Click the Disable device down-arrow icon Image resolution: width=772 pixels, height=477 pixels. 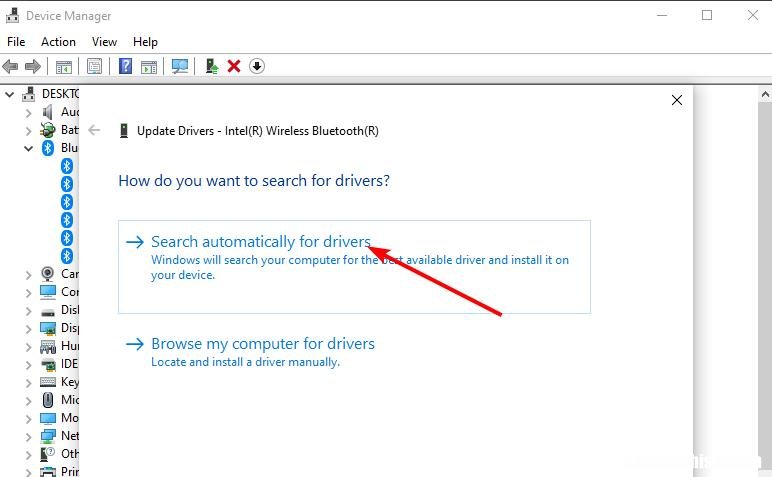pos(257,66)
